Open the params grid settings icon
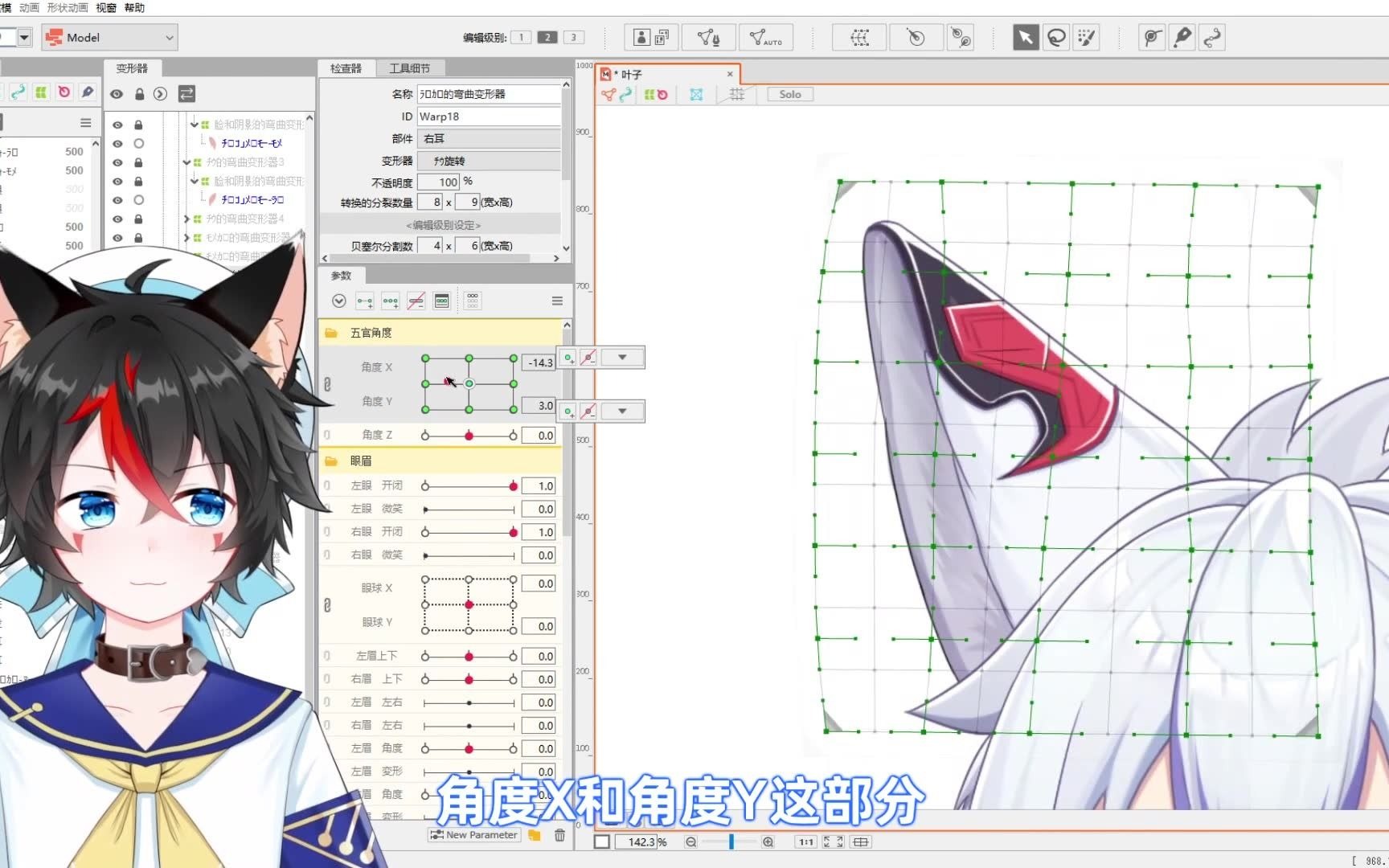Image resolution: width=1389 pixels, height=868 pixels. point(473,301)
